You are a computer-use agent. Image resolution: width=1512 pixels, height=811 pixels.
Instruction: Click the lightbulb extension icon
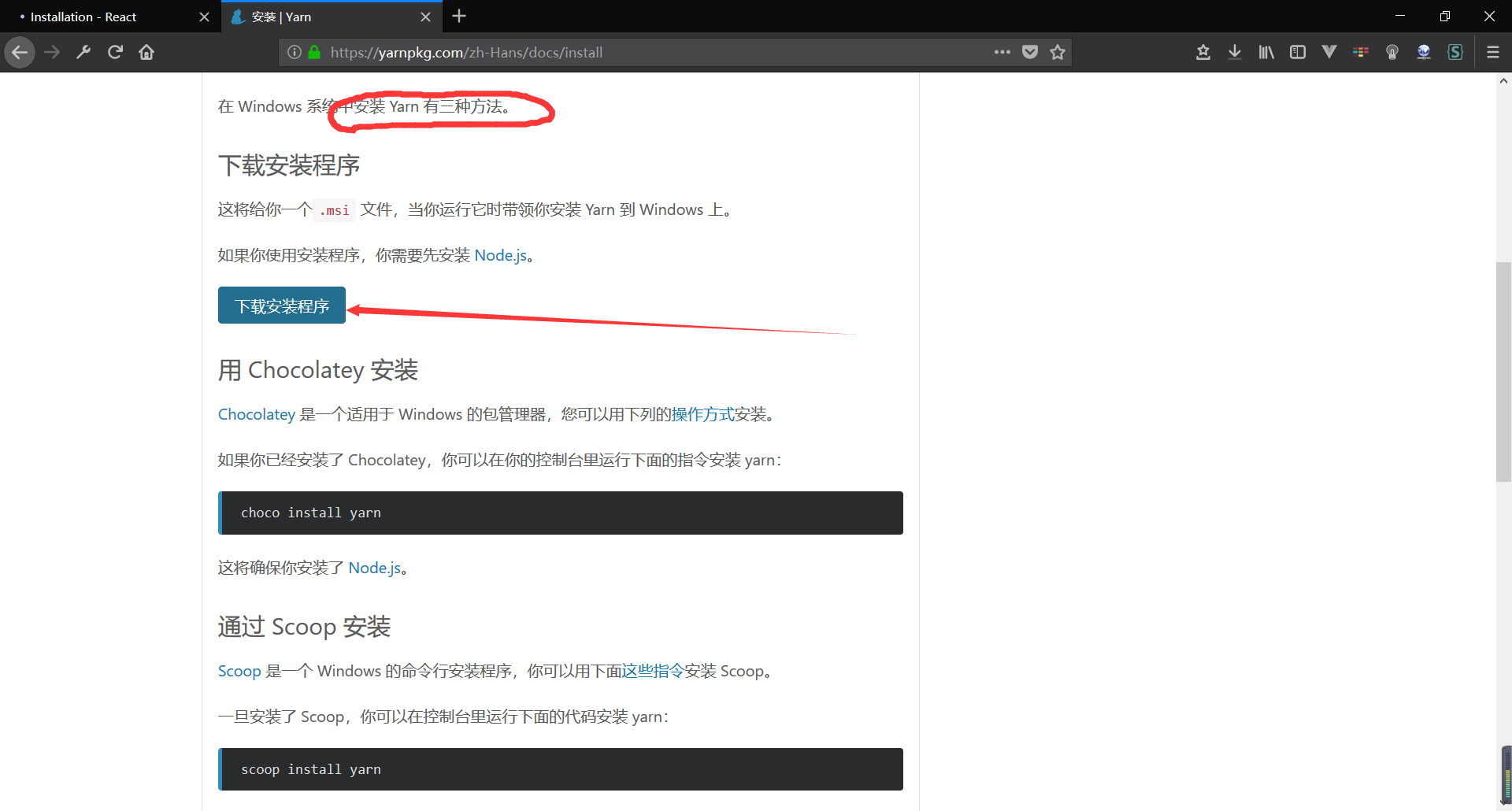[1392, 53]
